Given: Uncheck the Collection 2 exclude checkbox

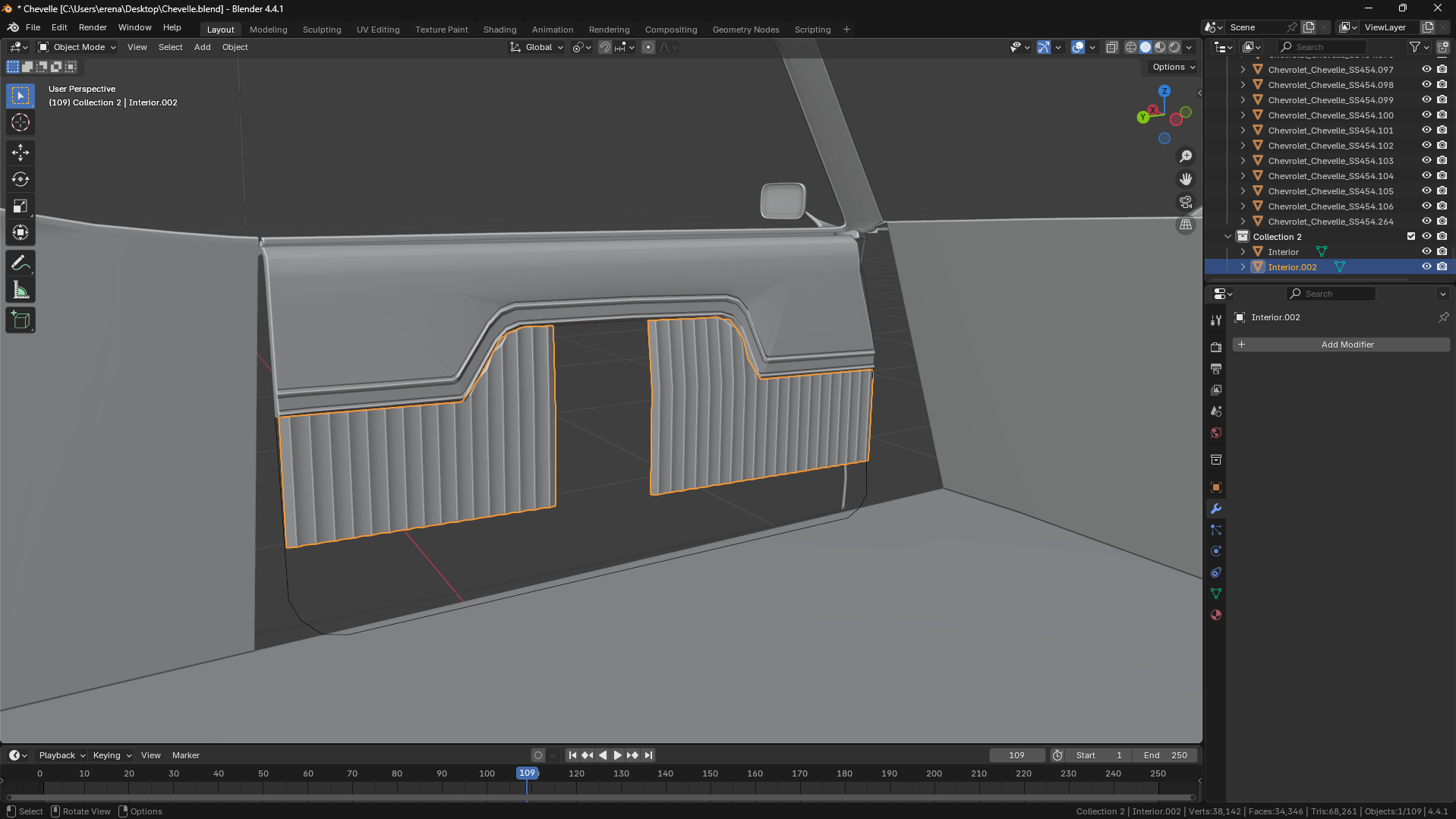Looking at the screenshot, I should point(1411,237).
